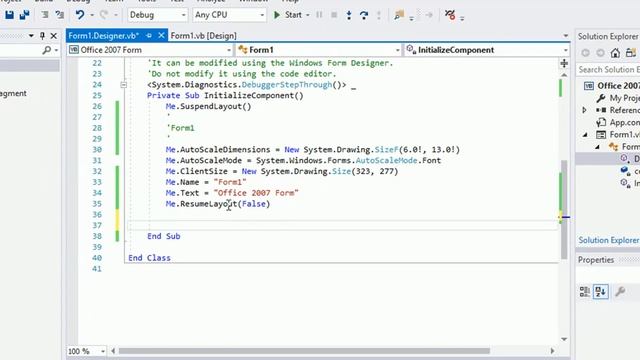Click the Pause debugging icon
The image size is (640, 360).
tap(319, 15)
